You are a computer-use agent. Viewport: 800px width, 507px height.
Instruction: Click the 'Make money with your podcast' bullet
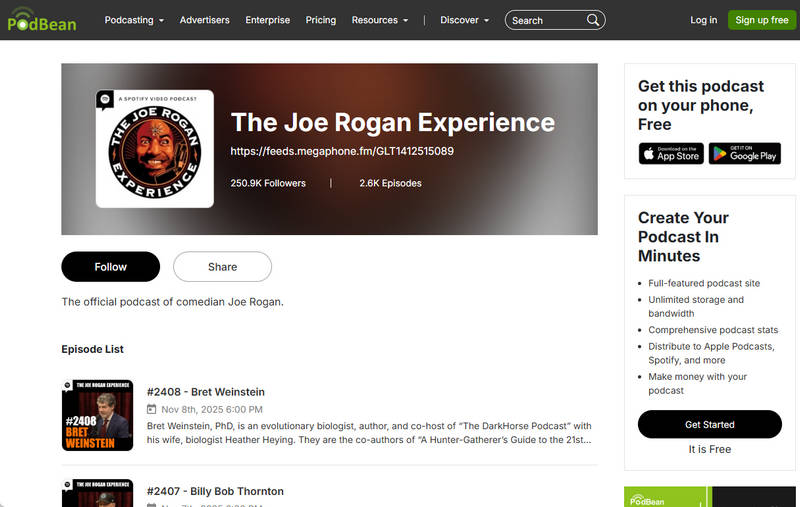pyautogui.click(x=697, y=384)
